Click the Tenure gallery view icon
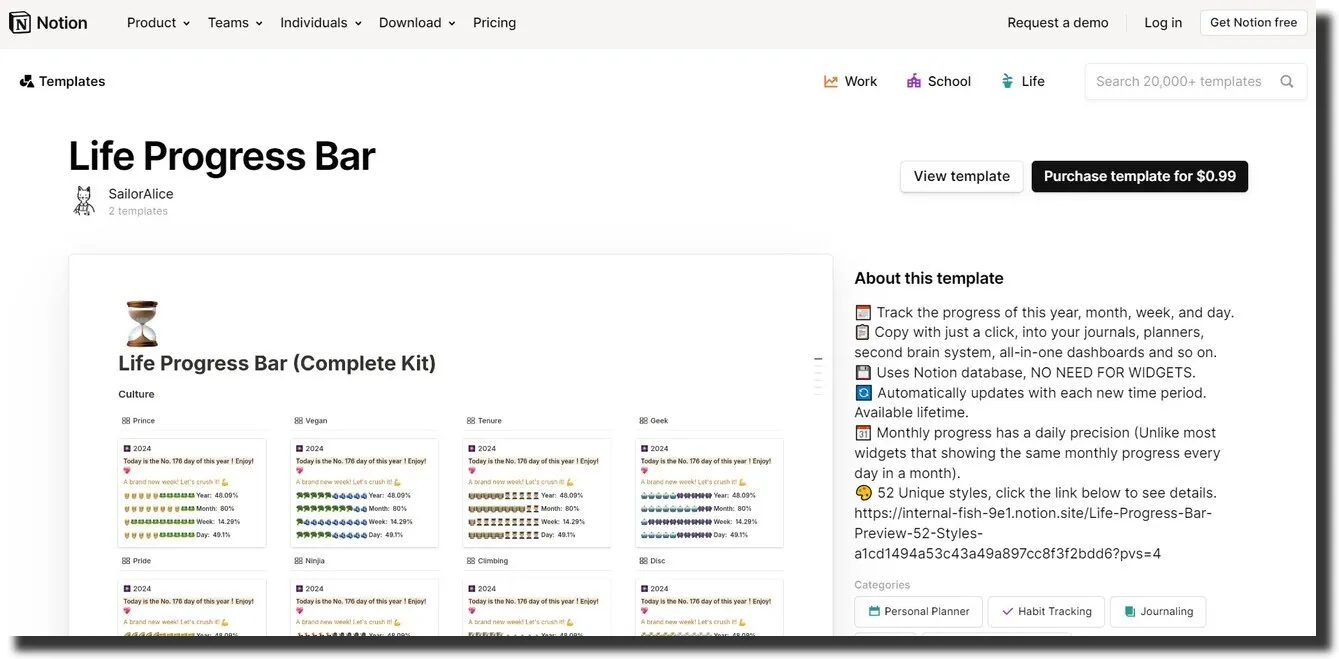Image resolution: width=1339 pixels, height=659 pixels. [x=471, y=421]
